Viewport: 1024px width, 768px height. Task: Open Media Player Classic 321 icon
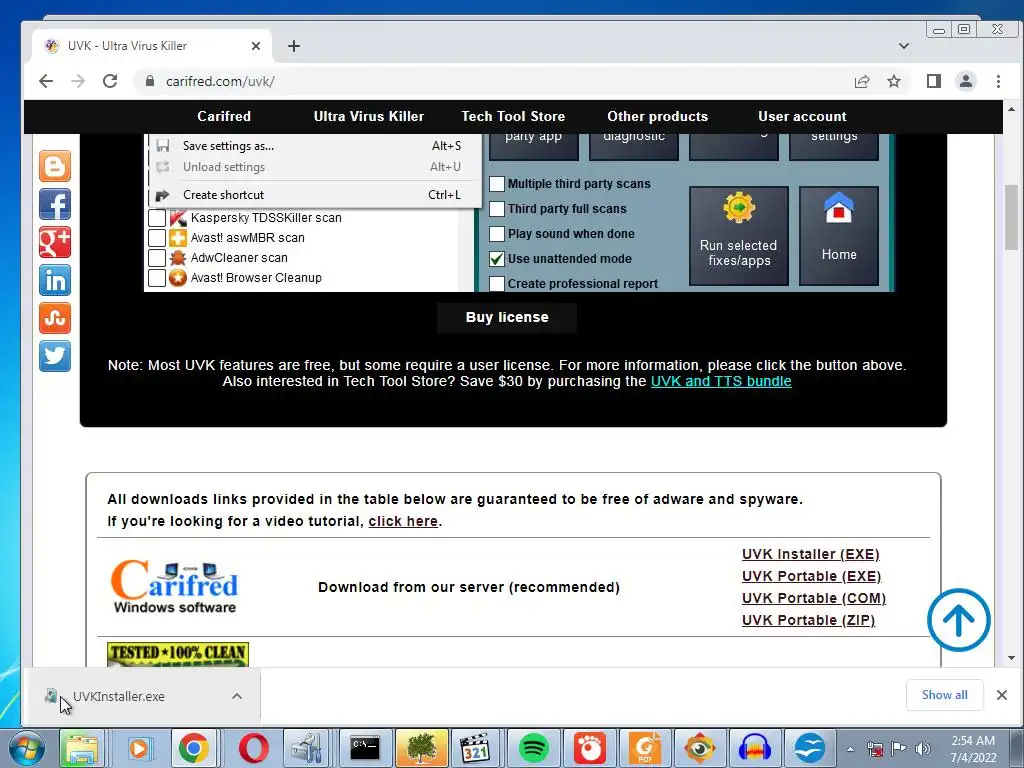(x=475, y=748)
